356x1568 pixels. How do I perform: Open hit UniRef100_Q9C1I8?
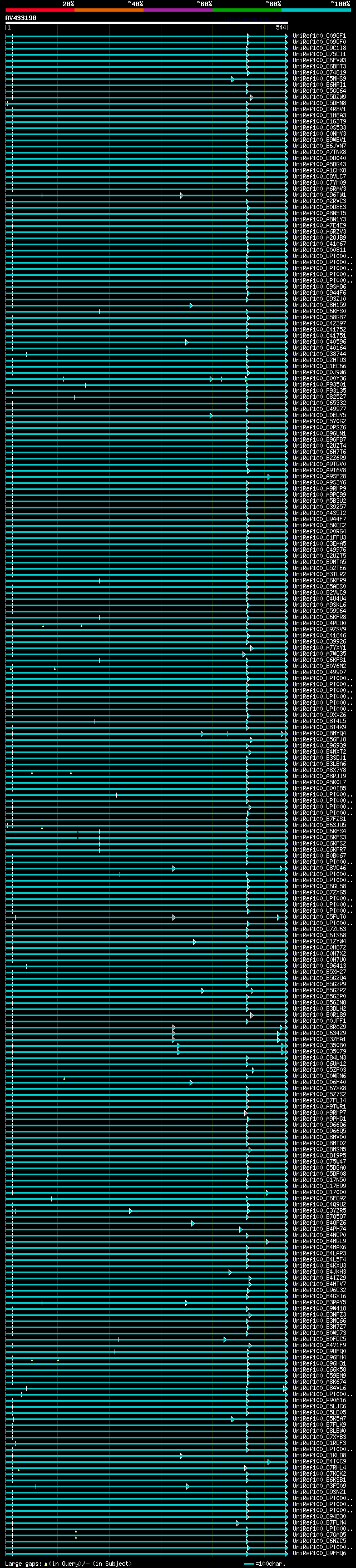click(319, 48)
